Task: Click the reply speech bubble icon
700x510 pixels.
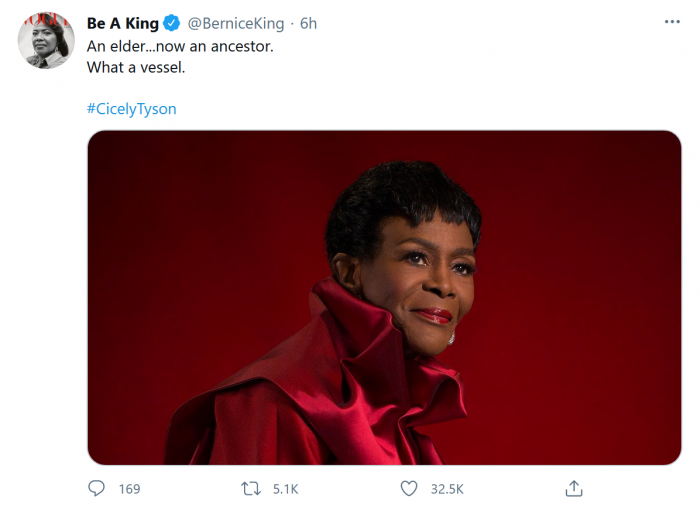Action: click(x=96, y=489)
